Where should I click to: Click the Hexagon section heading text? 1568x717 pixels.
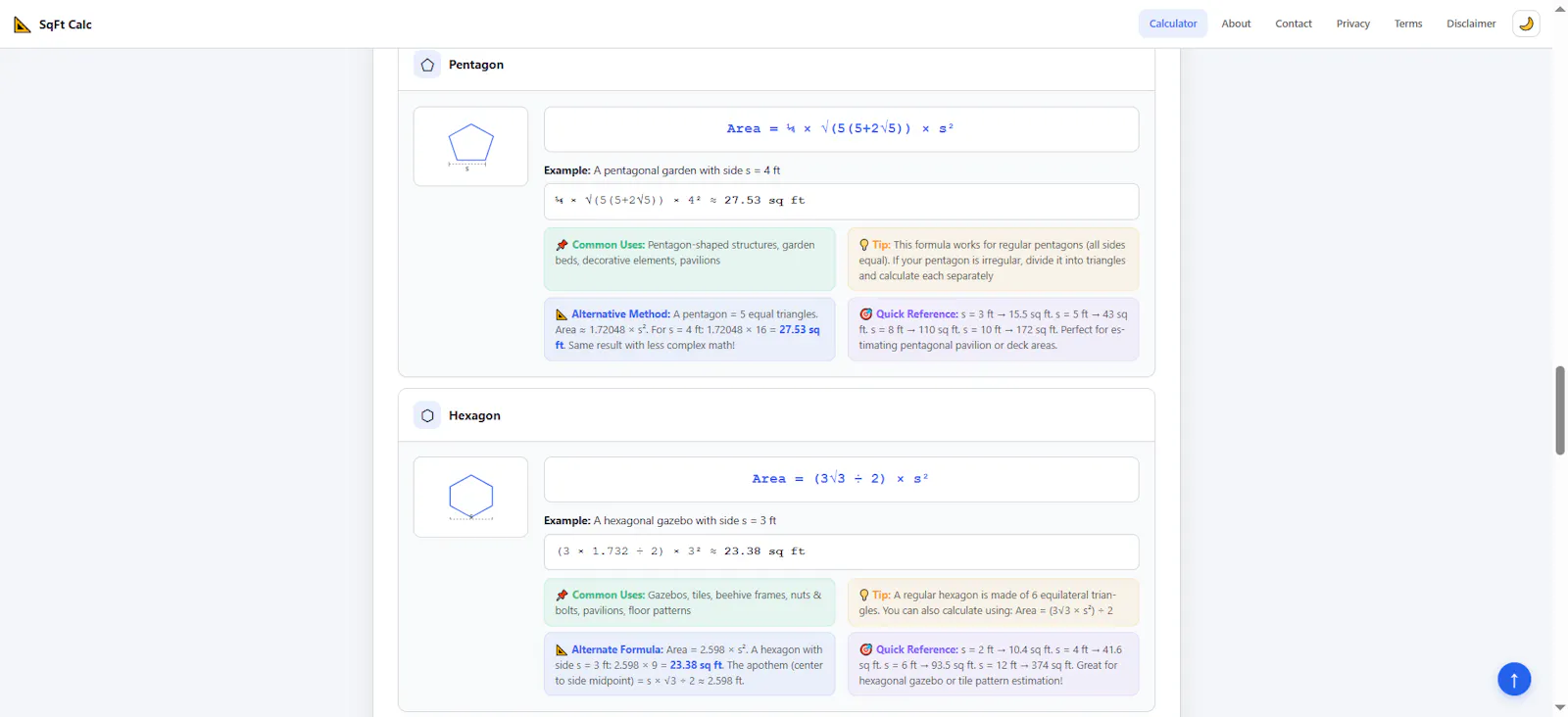474,415
